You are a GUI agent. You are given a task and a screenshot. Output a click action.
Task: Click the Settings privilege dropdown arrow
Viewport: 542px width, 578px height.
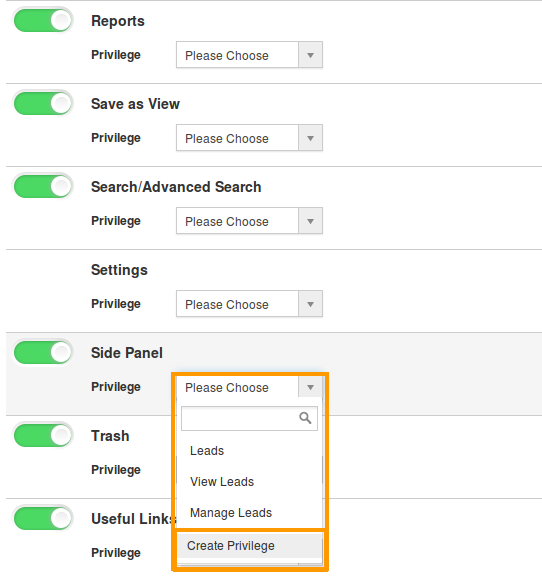tap(310, 304)
